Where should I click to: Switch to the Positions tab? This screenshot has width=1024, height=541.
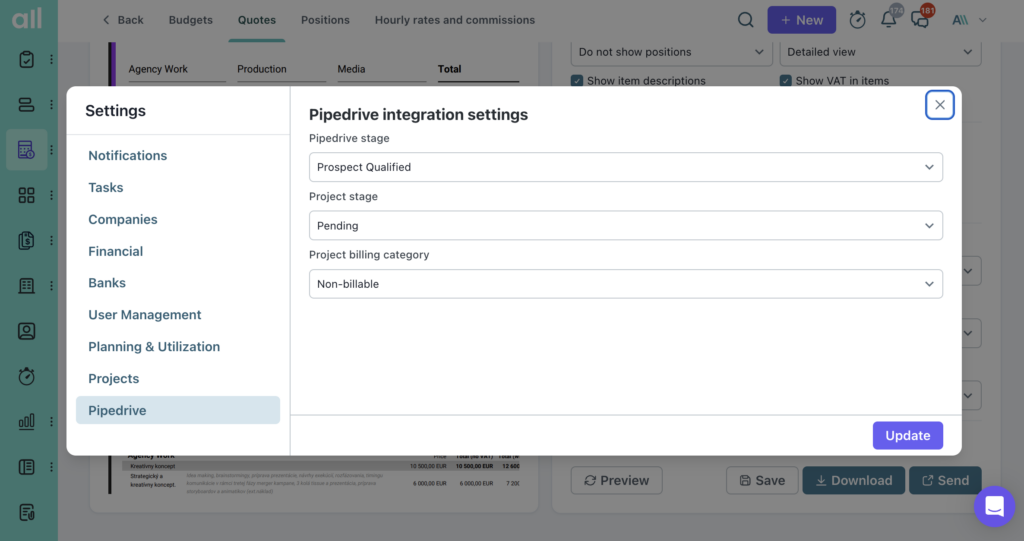[x=325, y=20]
